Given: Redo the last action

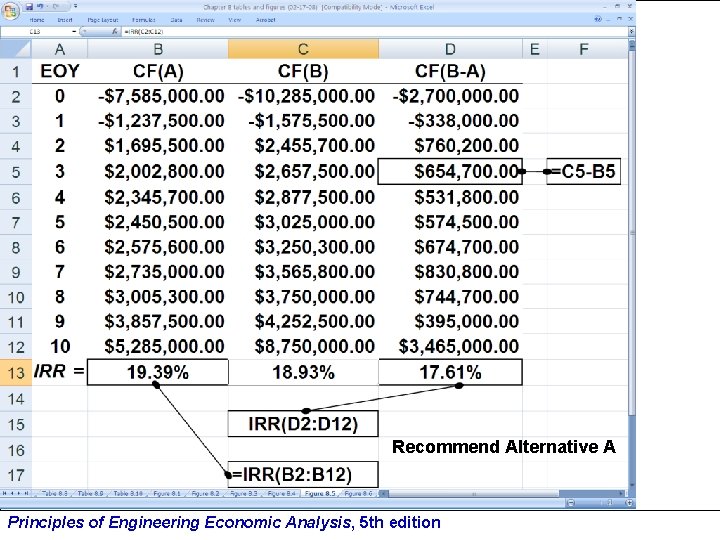Looking at the screenshot, I should click(56, 6).
